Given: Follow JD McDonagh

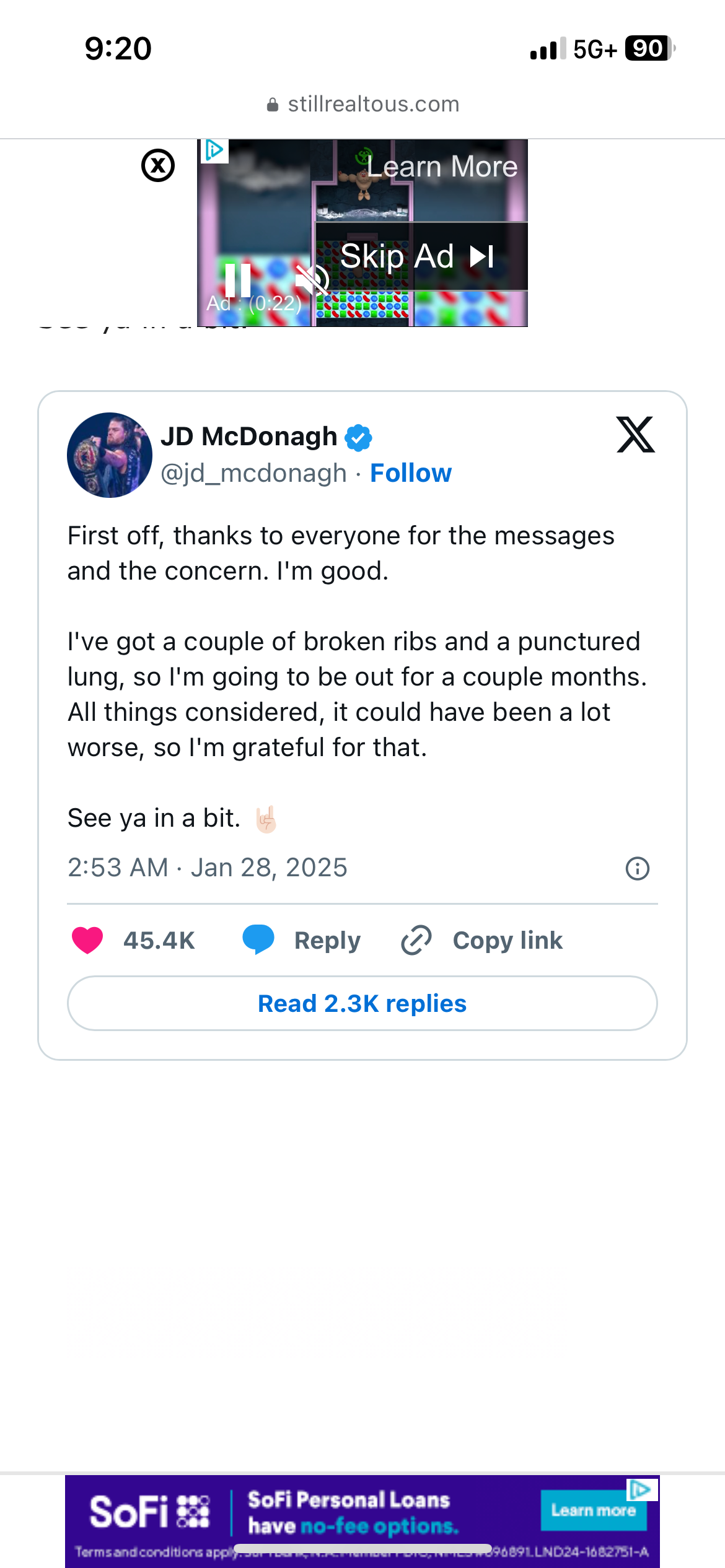Looking at the screenshot, I should pos(410,473).
